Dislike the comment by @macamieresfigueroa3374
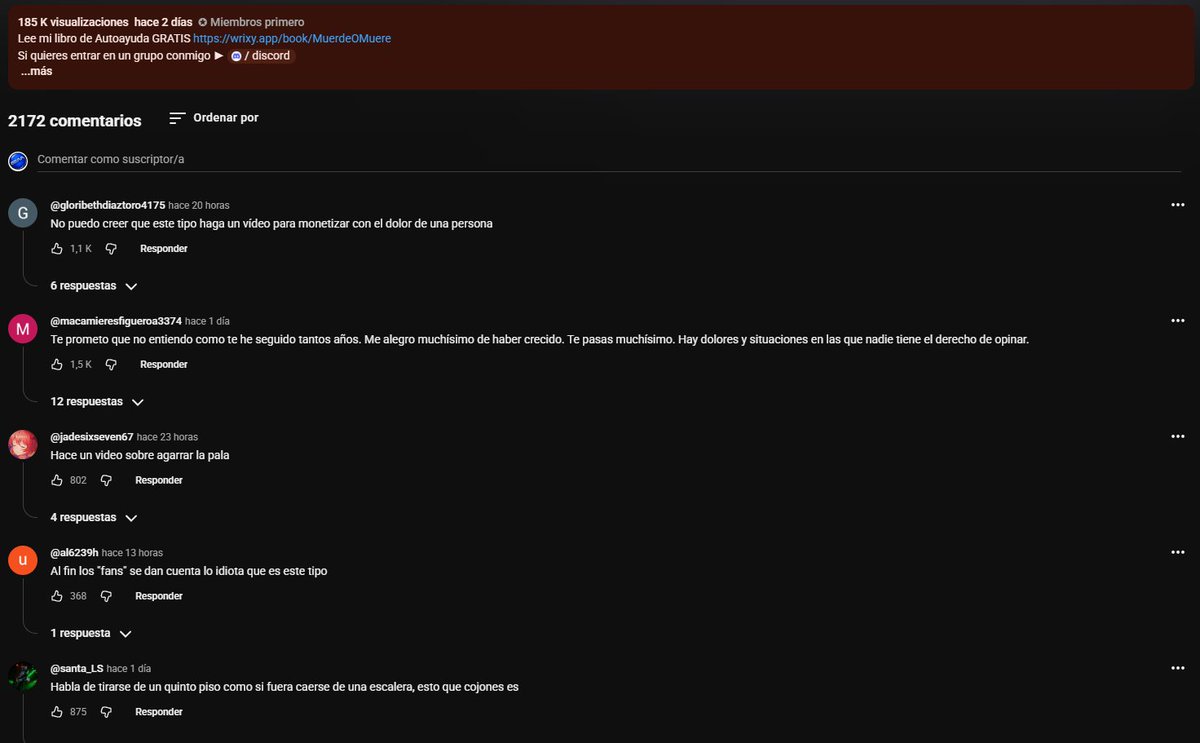Viewport: 1200px width, 743px height. pyautogui.click(x=111, y=364)
